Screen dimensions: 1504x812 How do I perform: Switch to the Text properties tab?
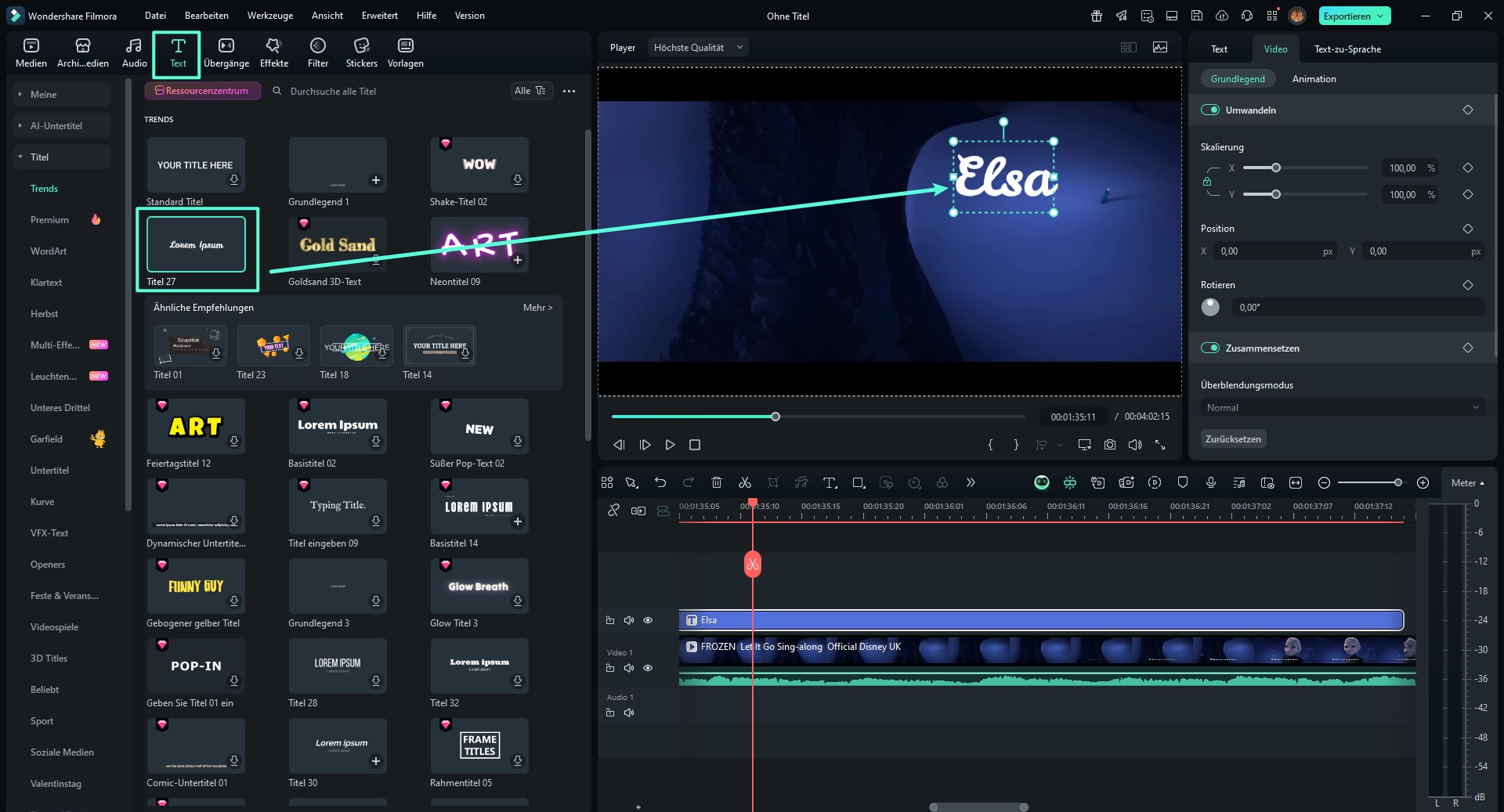[x=1219, y=49]
